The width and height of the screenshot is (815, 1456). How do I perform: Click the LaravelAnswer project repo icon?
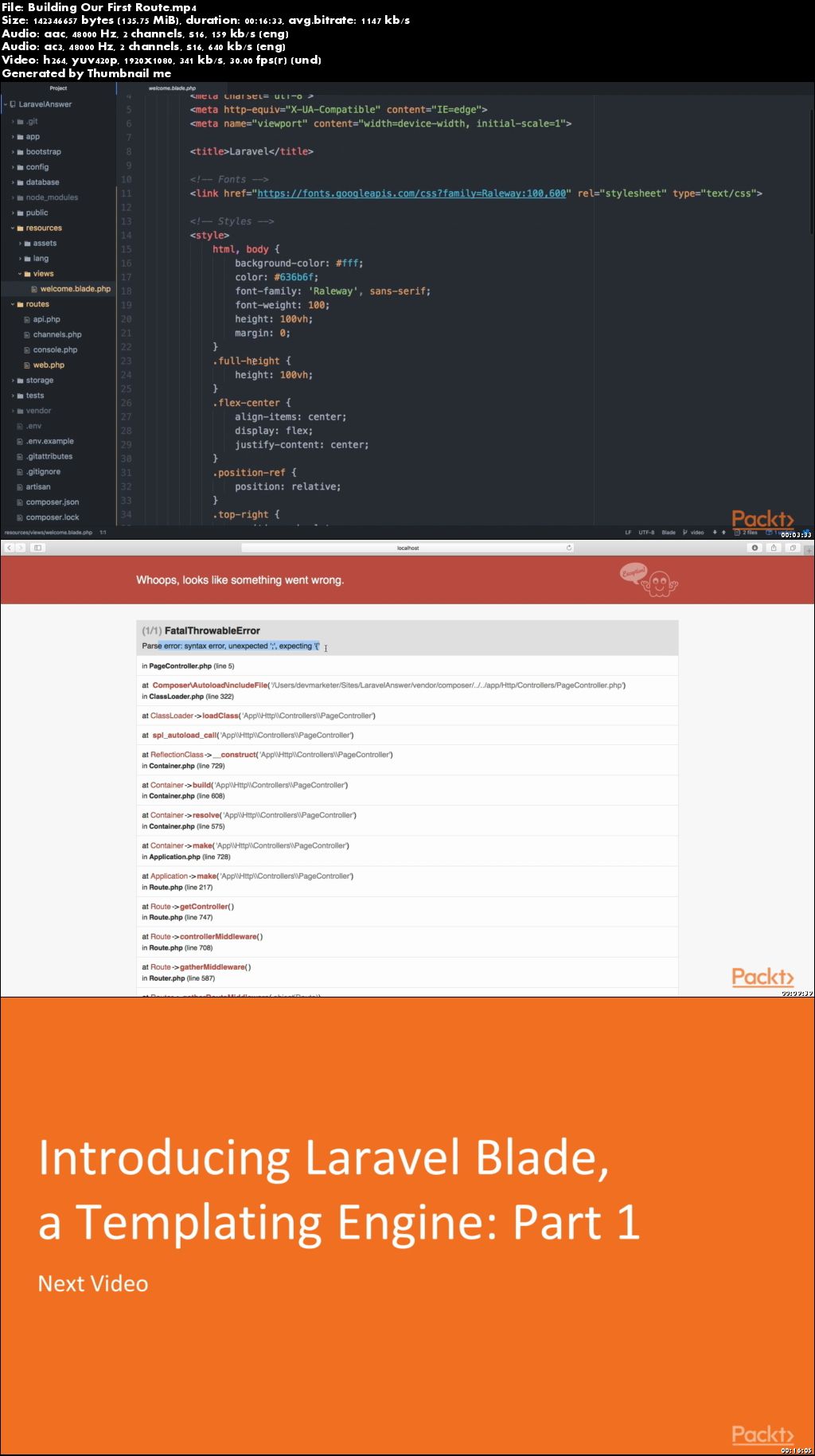tap(13, 104)
